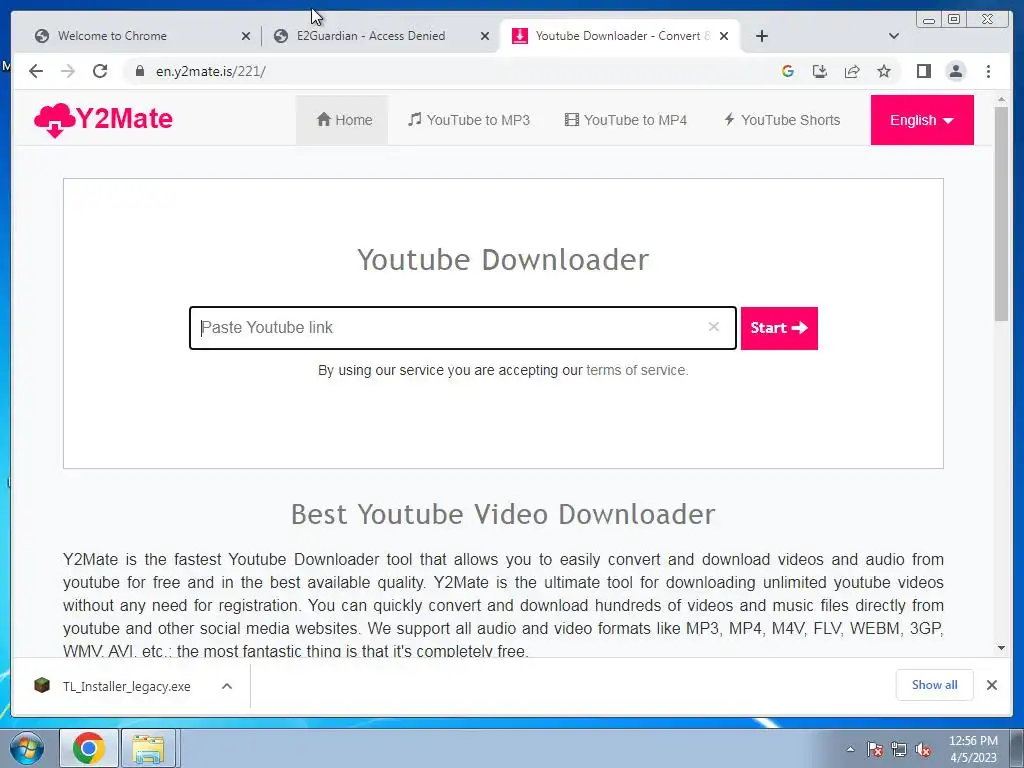Expand TL_Installer_legacy.exe download options arrow
1024x768 pixels.
pos(227,686)
